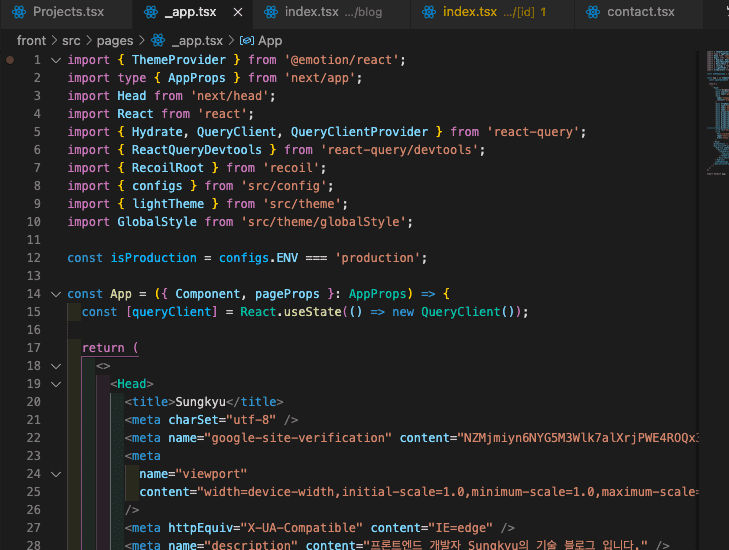Click 'X-UA-Compatible' on line 27

pos(301,528)
